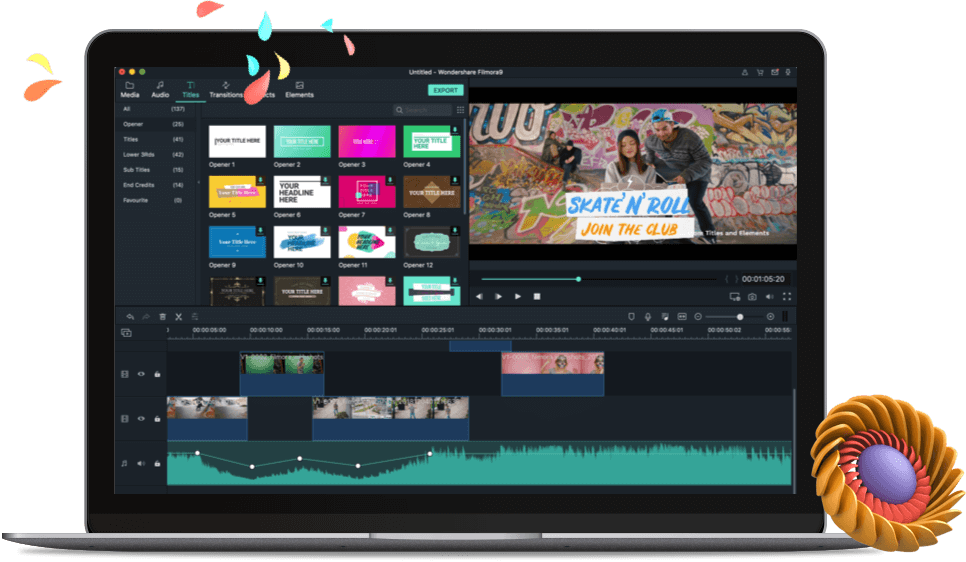Toggle lock of top video track
966x562 pixels.
(x=157, y=374)
